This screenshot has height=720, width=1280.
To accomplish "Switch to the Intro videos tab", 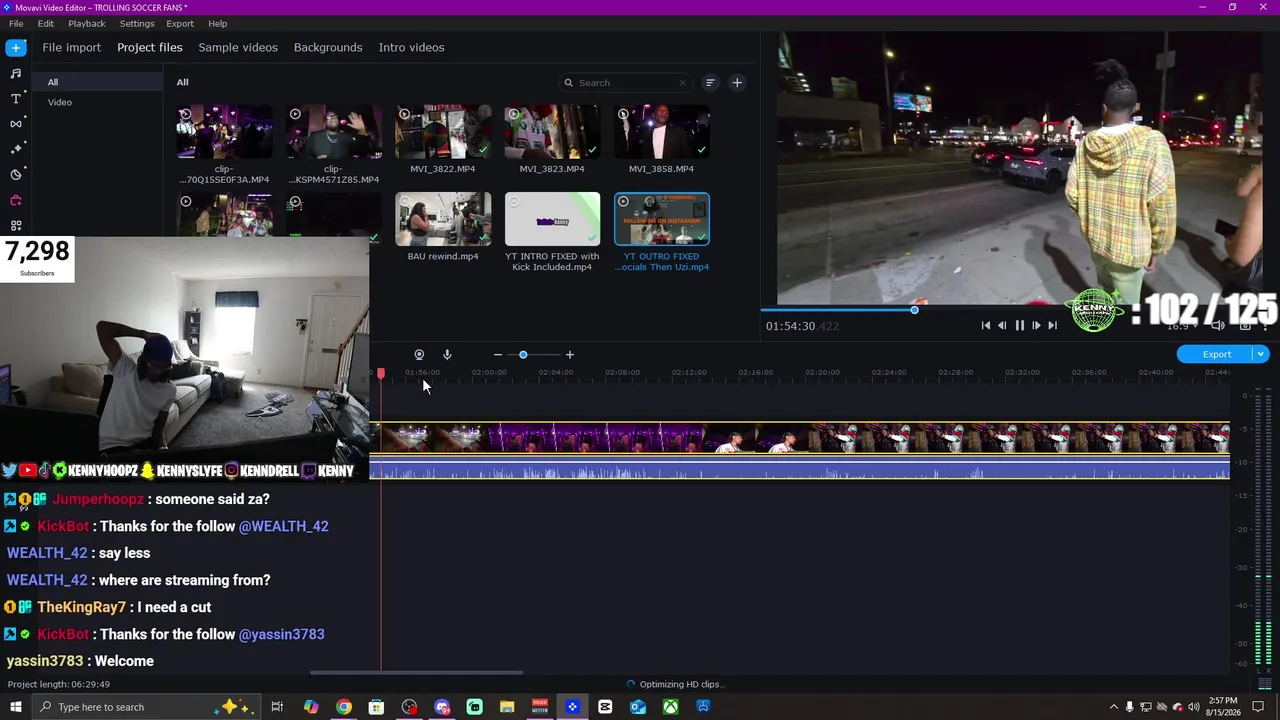I will [411, 47].
